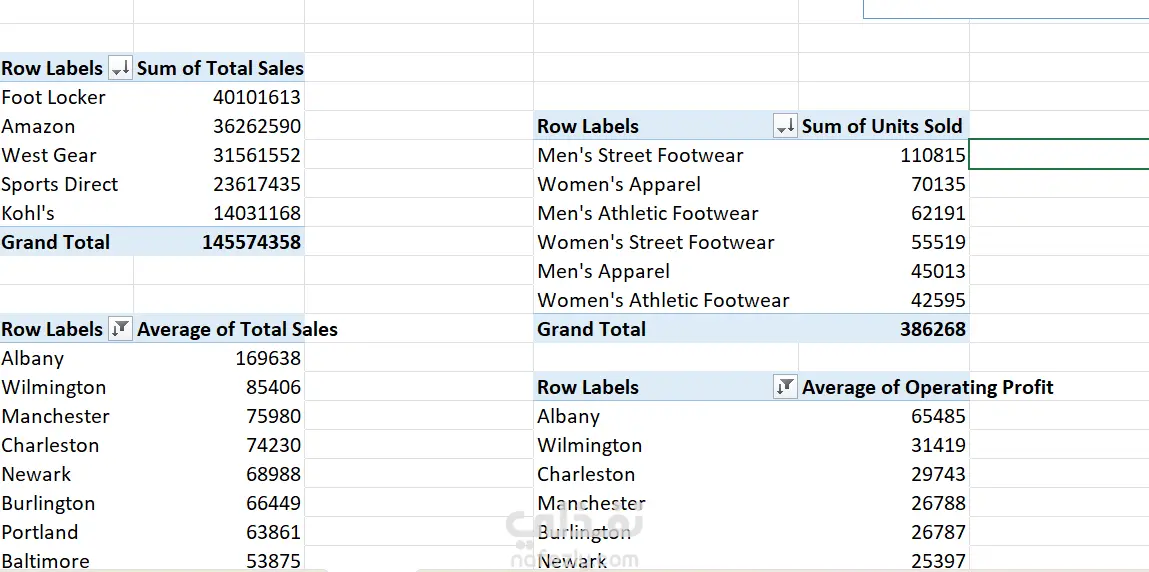Click the Amazon total sales value 36262590
The width and height of the screenshot is (1149, 572).
click(x=256, y=126)
